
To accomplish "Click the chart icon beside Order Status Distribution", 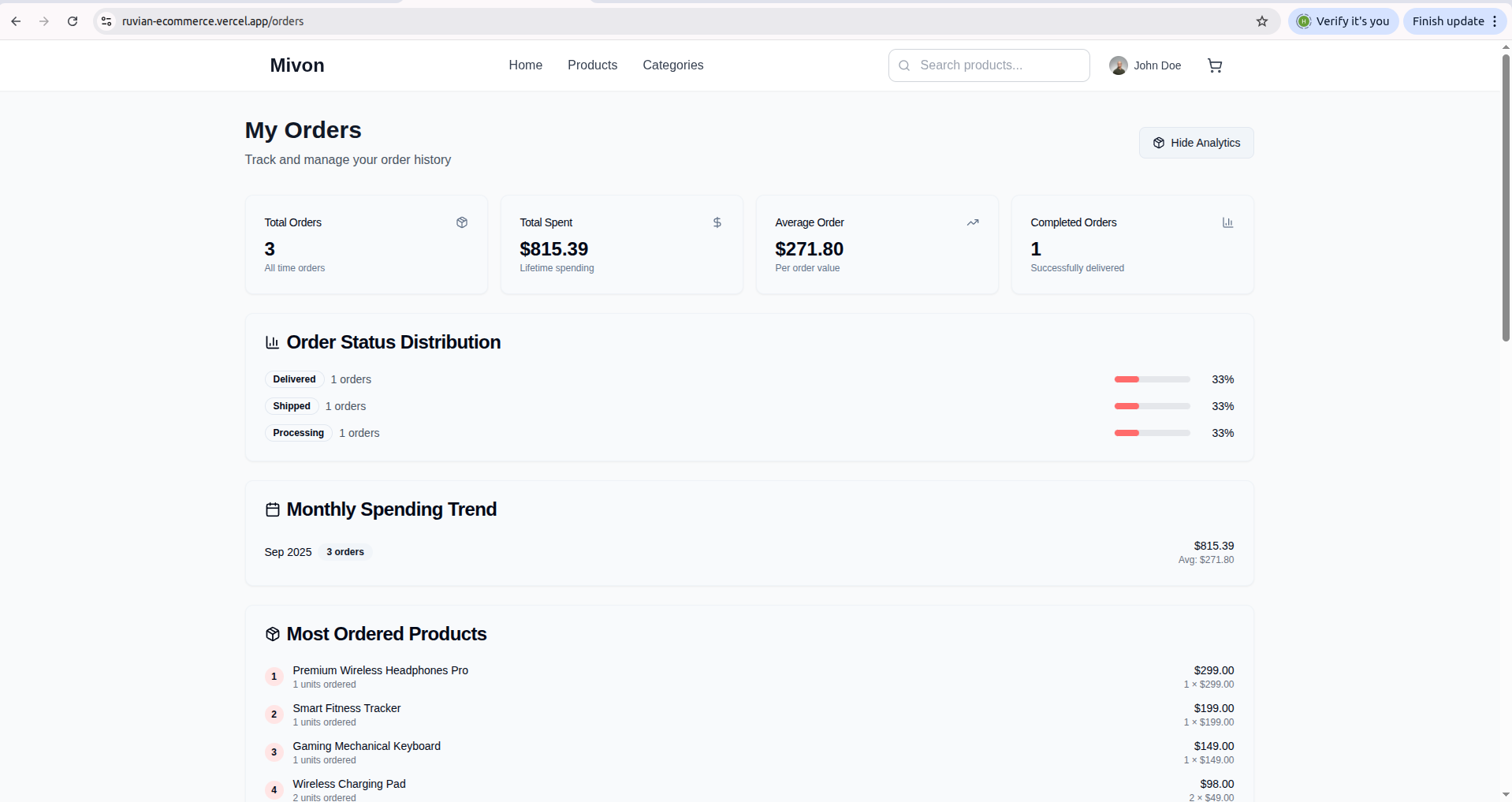I will 273,342.
